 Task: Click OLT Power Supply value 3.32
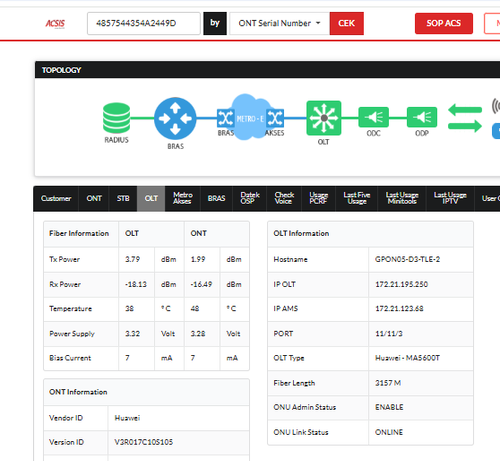click(132, 334)
